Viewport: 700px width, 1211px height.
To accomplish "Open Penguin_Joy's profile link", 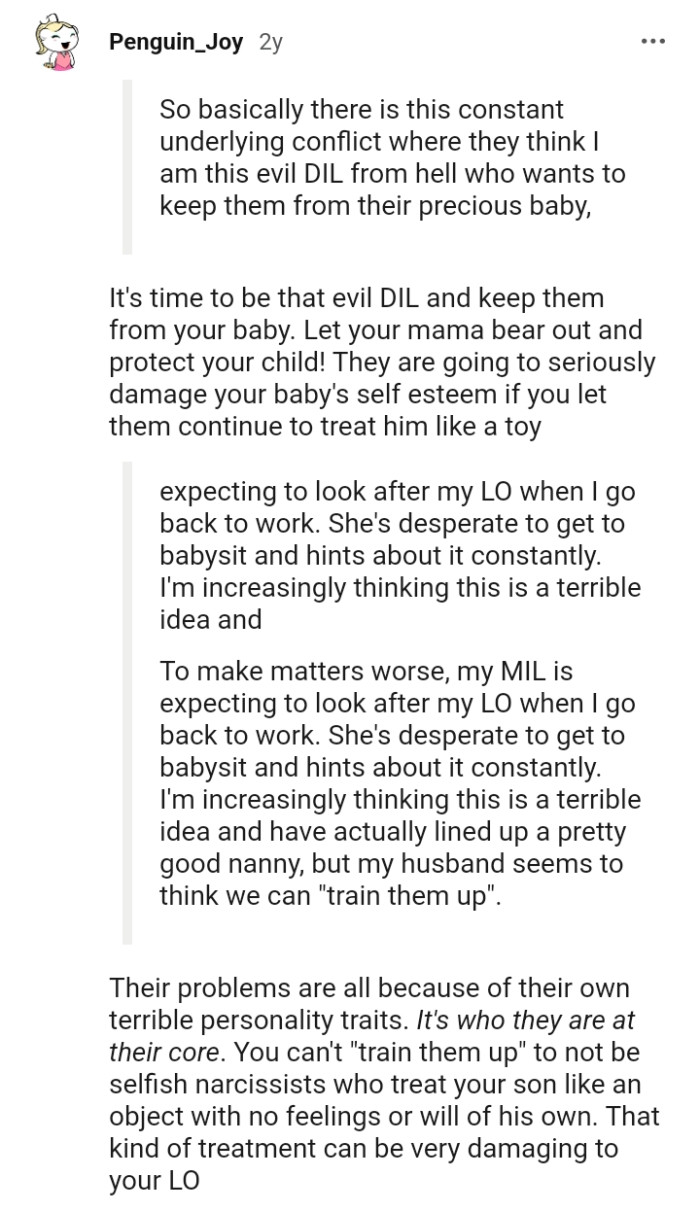I will (x=178, y=41).
